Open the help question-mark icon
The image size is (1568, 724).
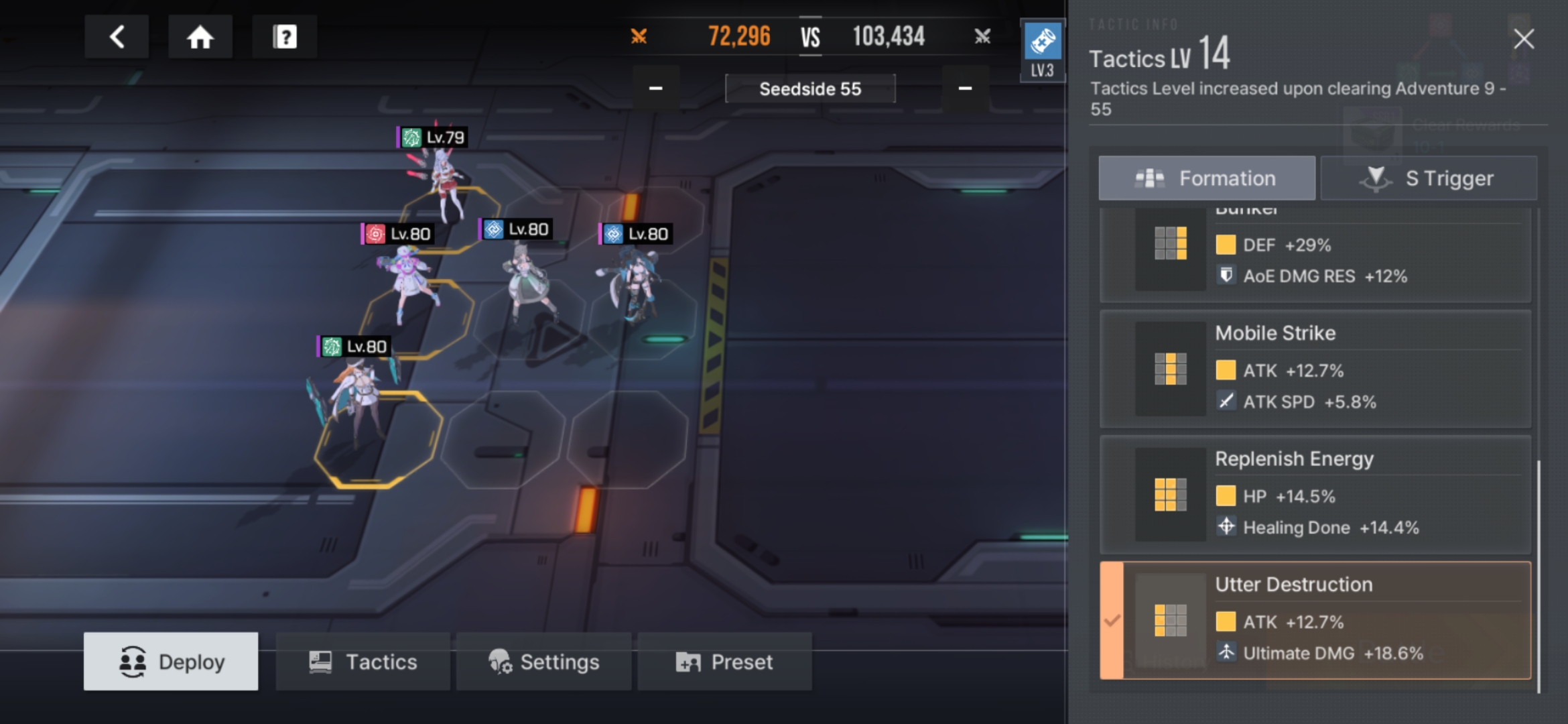tap(285, 36)
